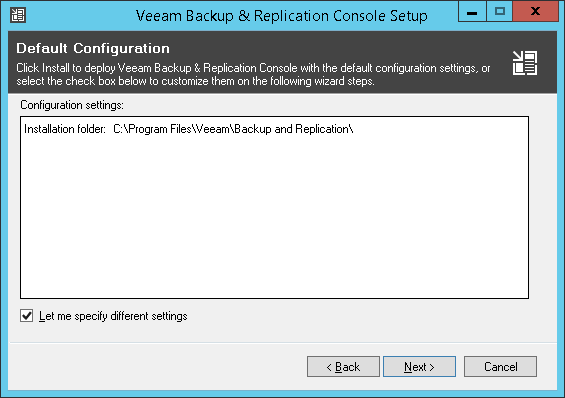The image size is (565, 398).
Task: Click the 'Let me specify different settings' label
Action: click(x=113, y=316)
